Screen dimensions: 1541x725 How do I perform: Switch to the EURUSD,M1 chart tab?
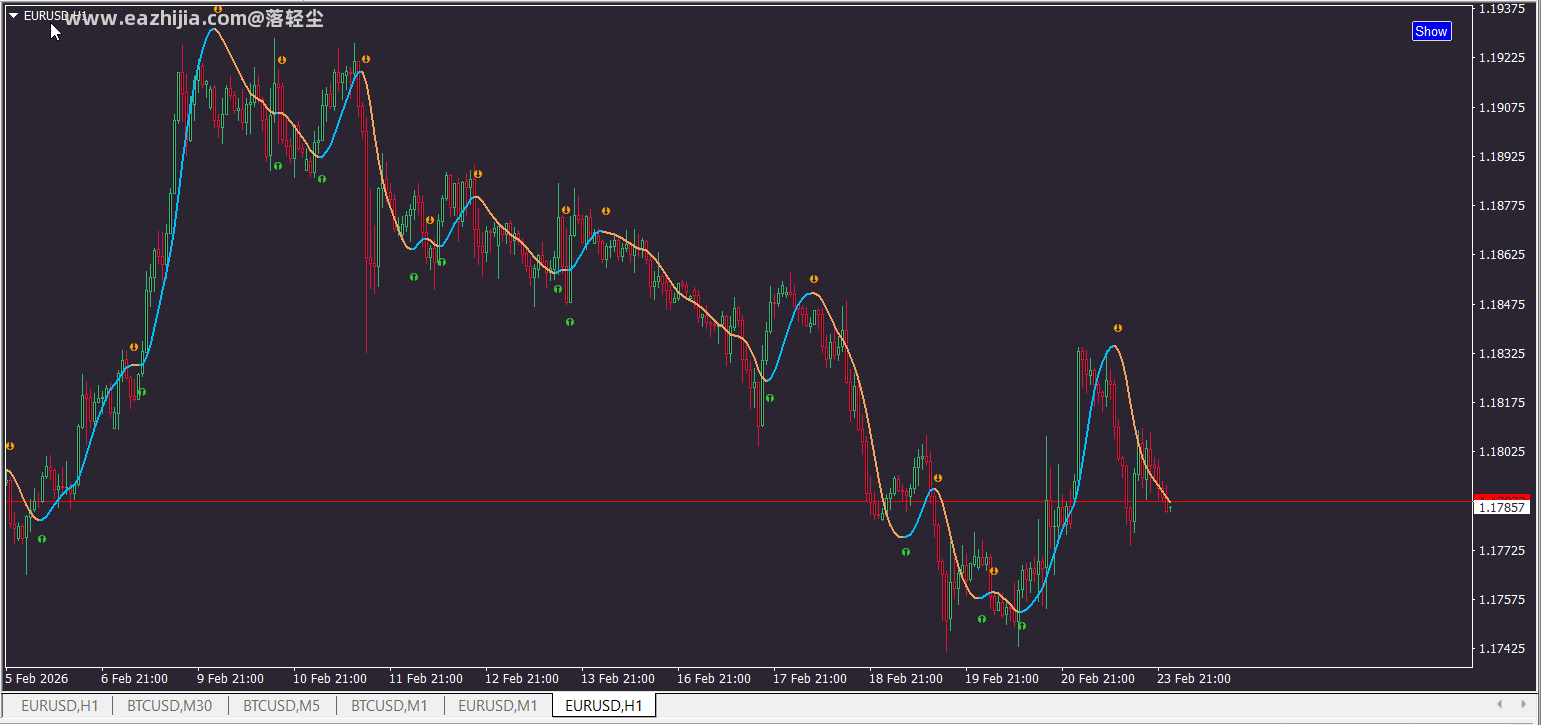(498, 706)
